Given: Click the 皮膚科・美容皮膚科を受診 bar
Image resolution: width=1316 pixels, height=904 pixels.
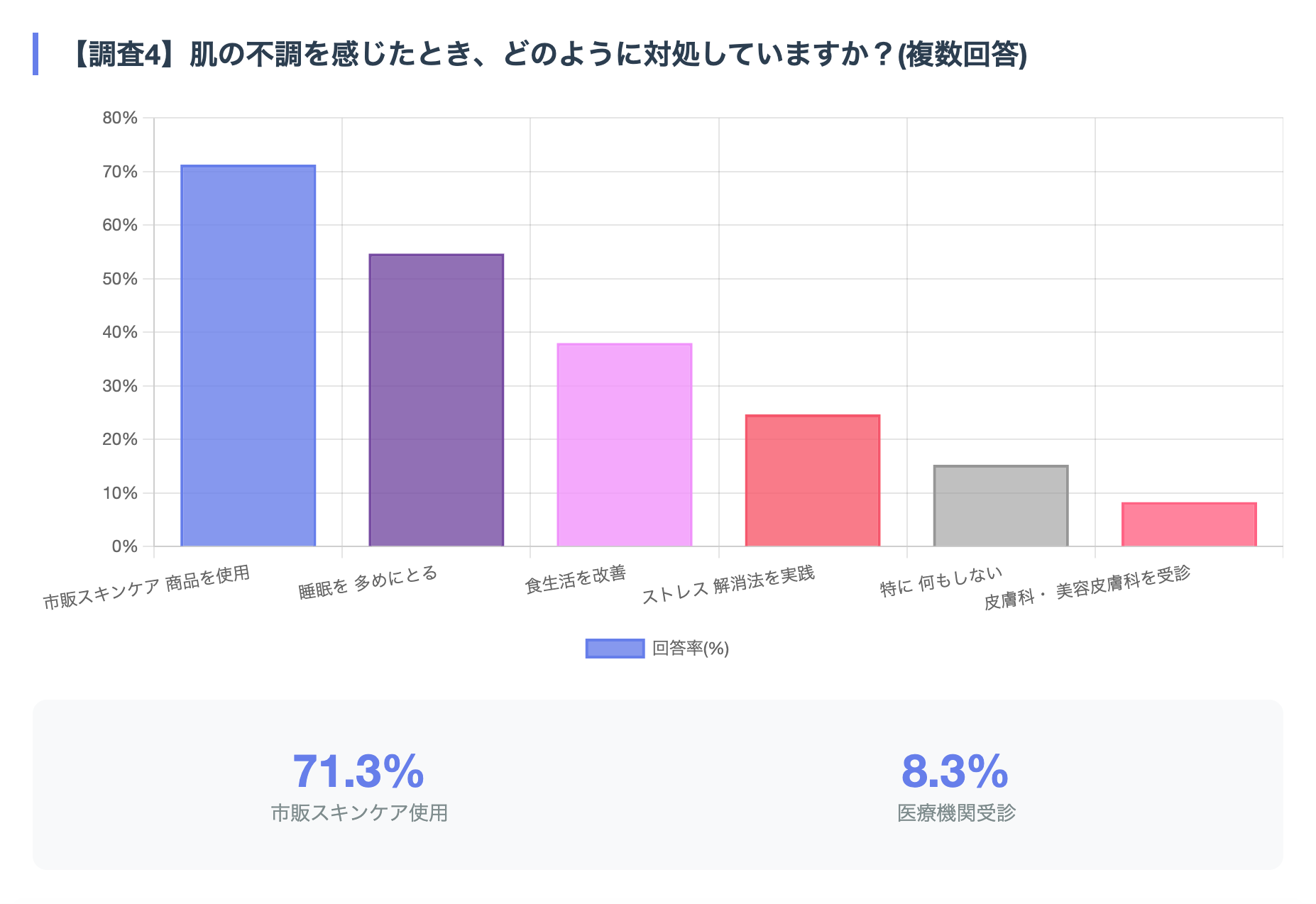Looking at the screenshot, I should pos(1188,524).
